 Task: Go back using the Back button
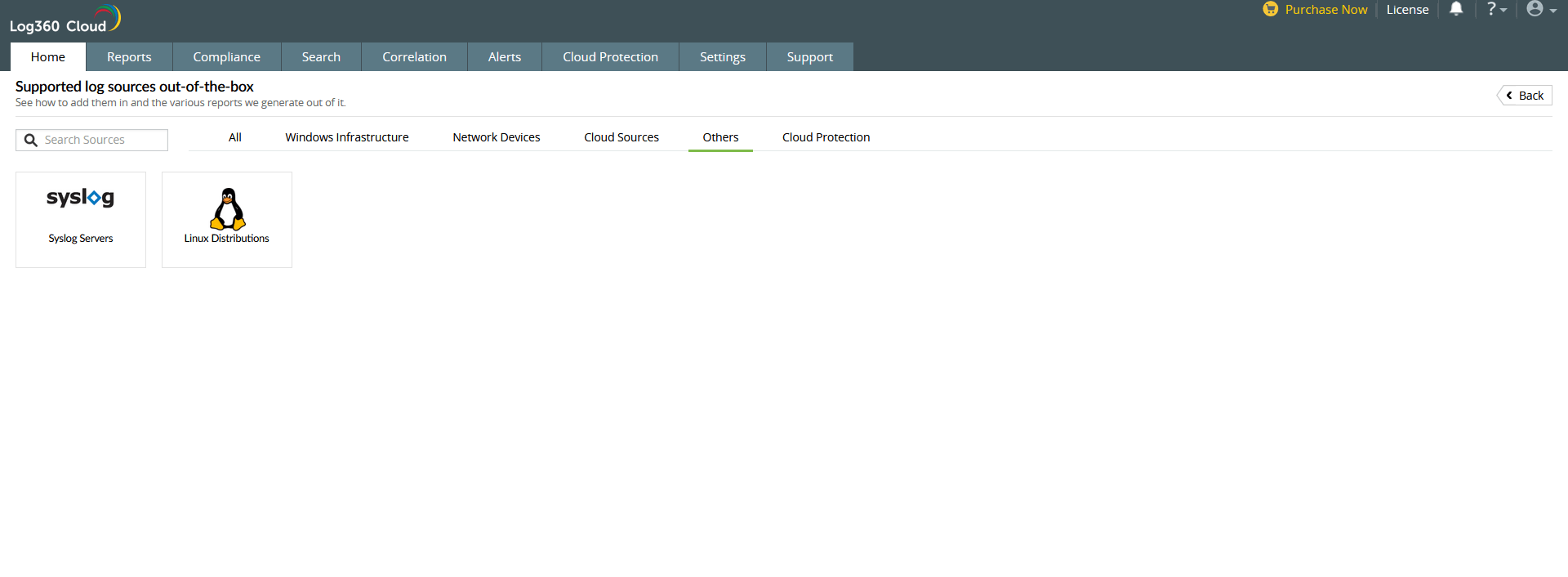click(x=1525, y=96)
